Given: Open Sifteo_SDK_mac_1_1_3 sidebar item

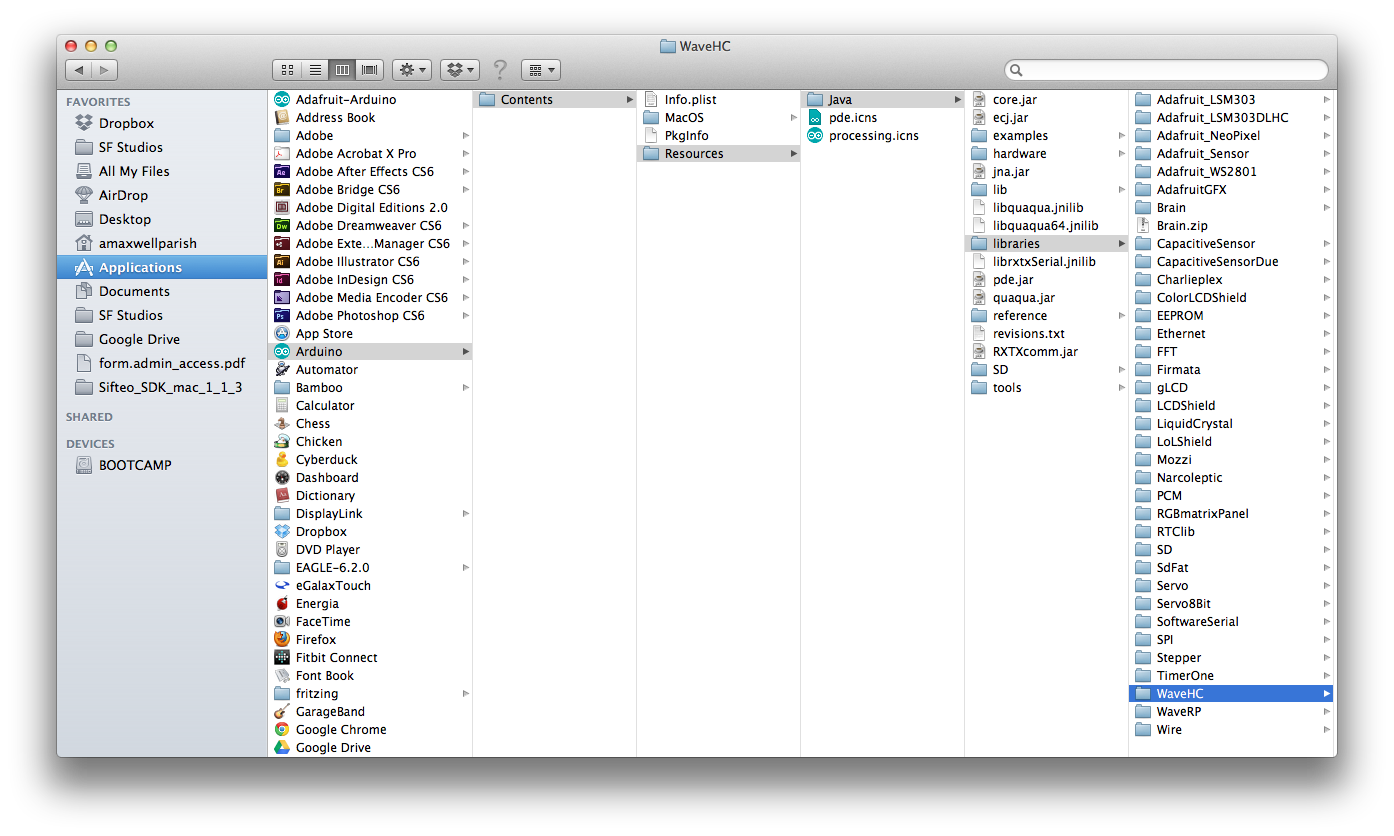Looking at the screenshot, I should [x=162, y=387].
